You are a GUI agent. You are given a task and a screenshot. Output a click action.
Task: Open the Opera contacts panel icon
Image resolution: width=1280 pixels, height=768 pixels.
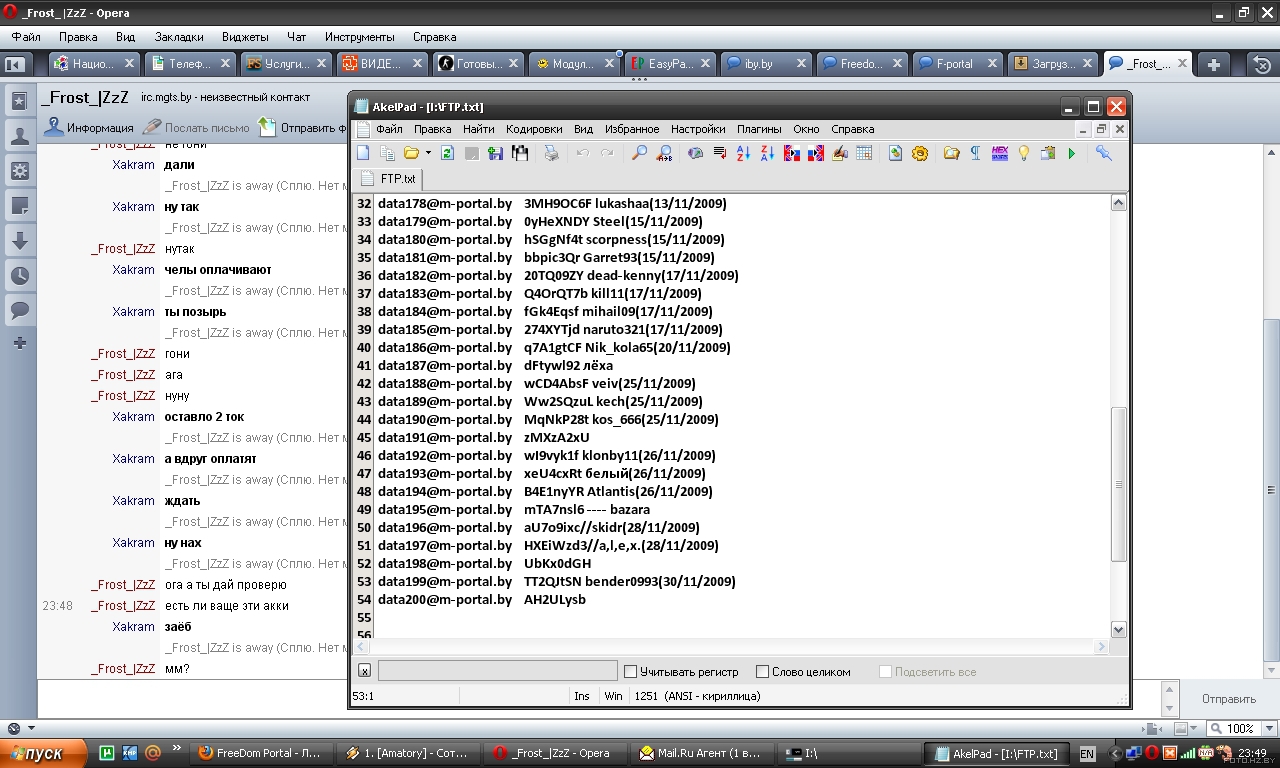(19, 136)
